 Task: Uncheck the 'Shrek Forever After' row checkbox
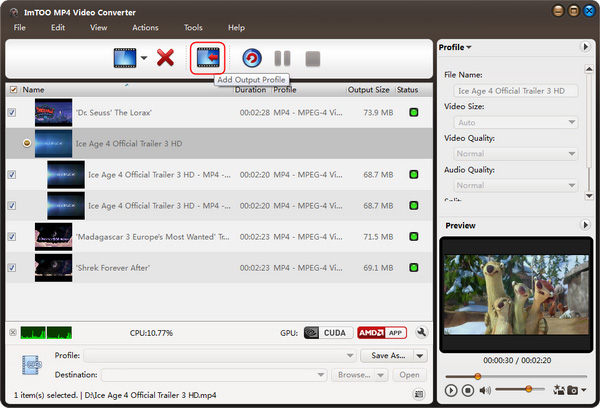(12, 268)
